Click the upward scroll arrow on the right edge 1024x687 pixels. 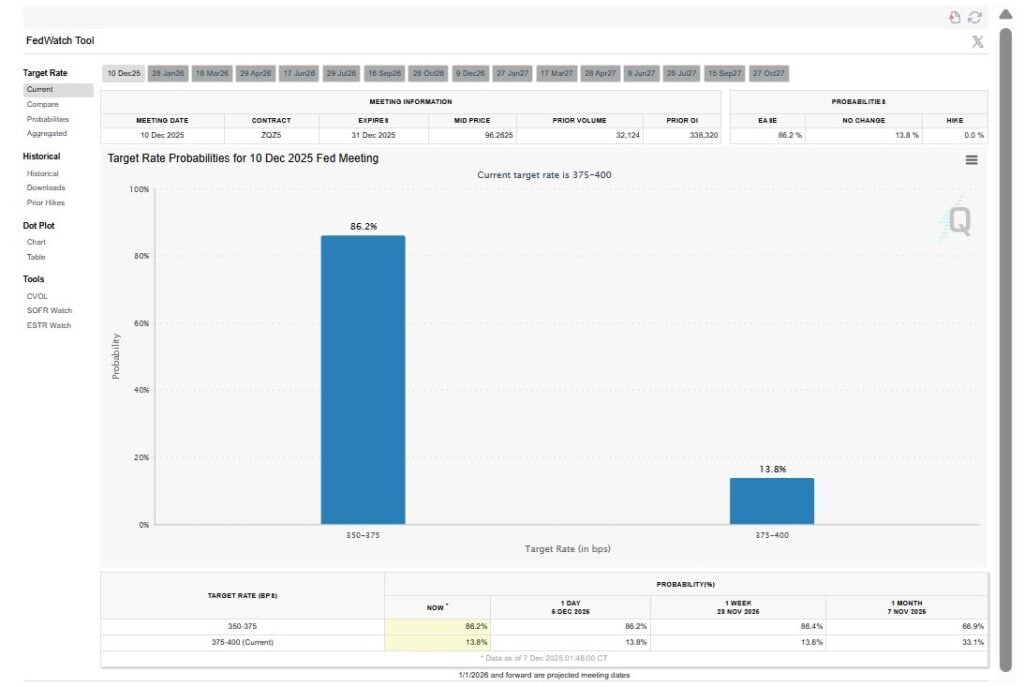[x=1005, y=14]
